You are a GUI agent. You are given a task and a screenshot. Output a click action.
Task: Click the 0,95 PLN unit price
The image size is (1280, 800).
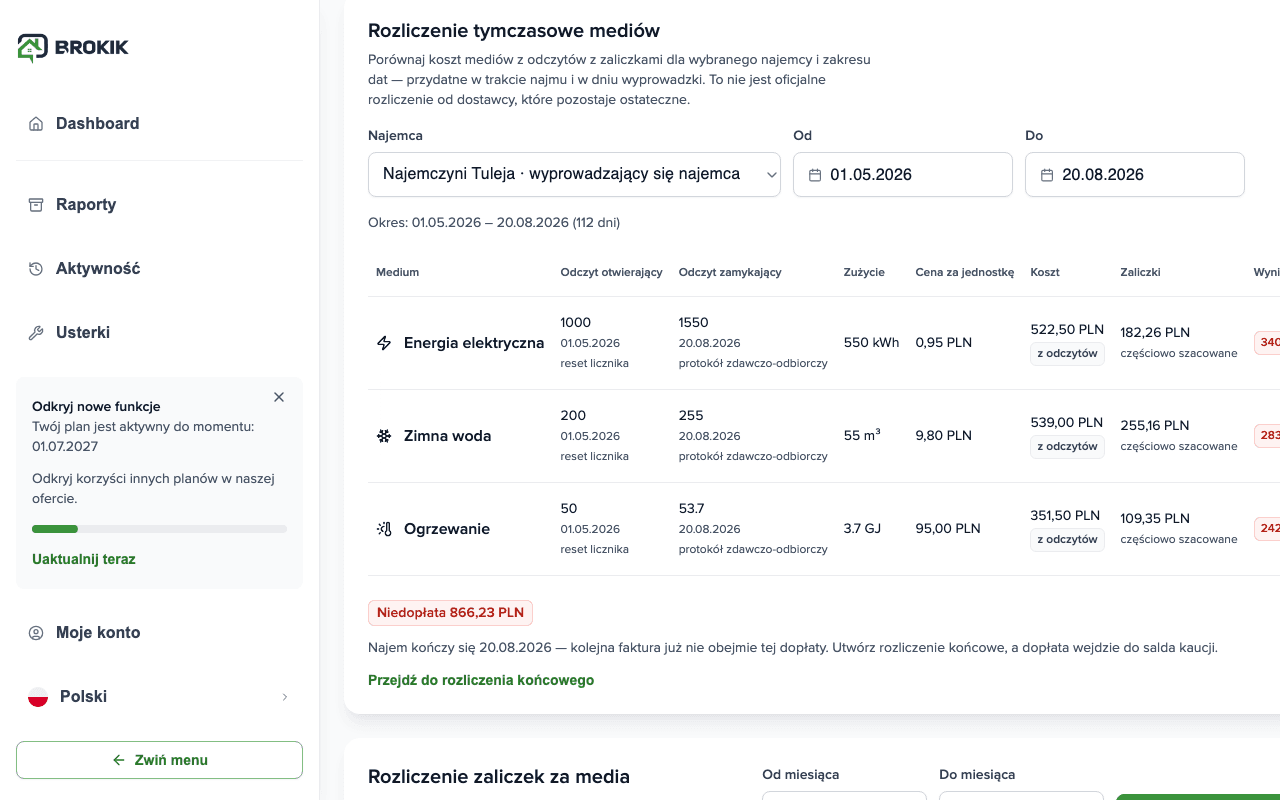pyautogui.click(x=944, y=342)
